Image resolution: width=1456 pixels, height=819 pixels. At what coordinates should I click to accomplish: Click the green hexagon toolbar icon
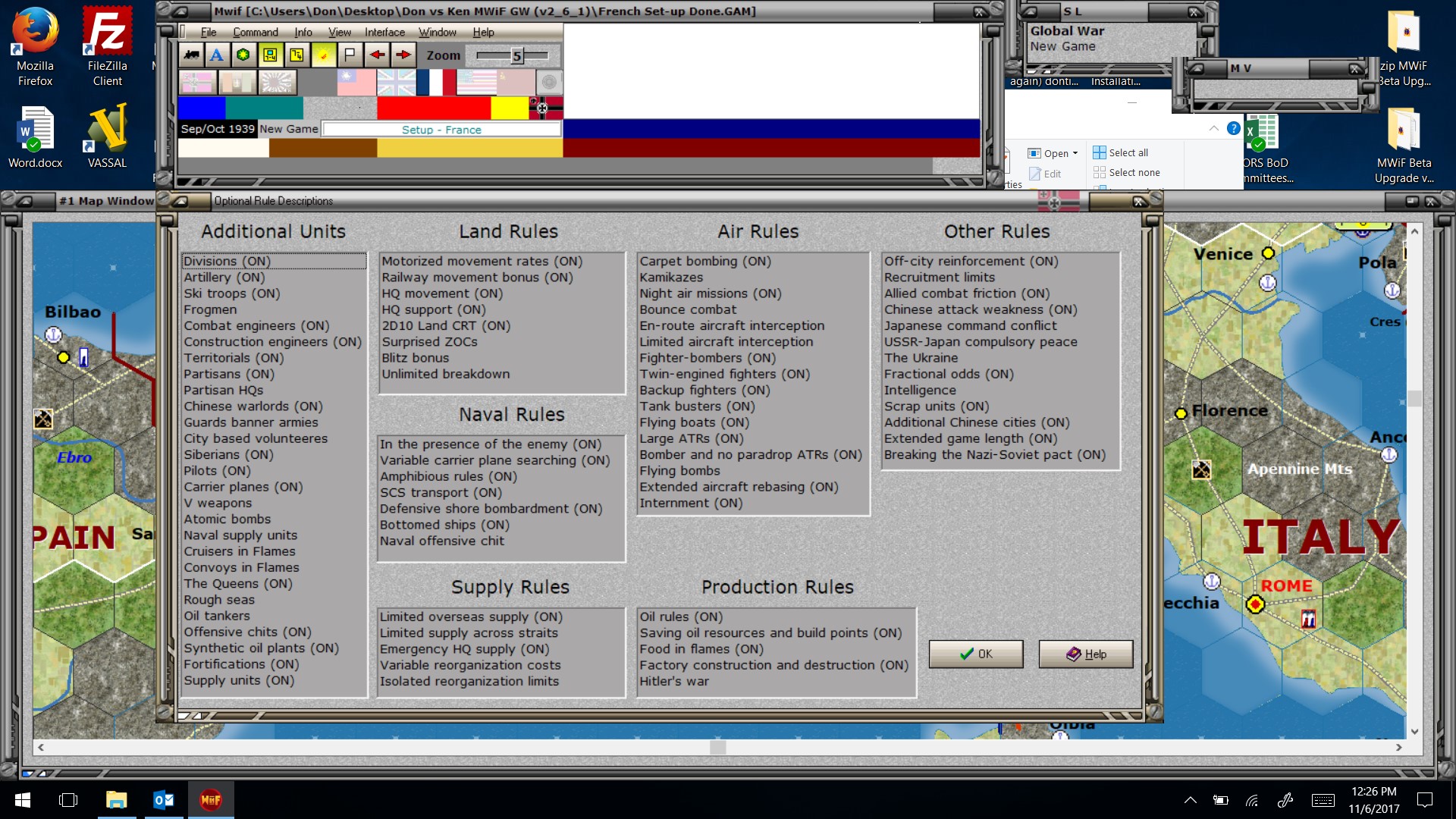[x=243, y=55]
